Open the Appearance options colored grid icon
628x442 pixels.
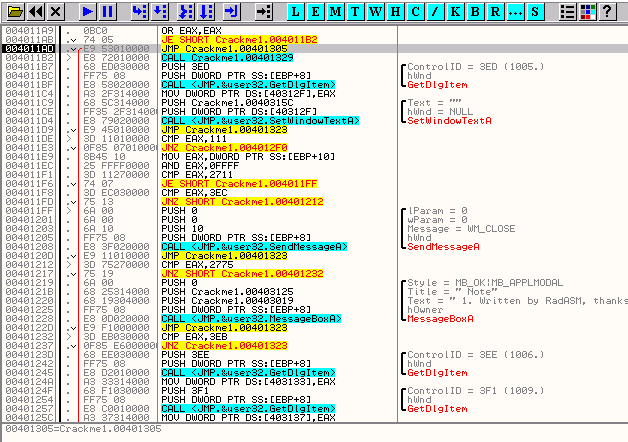[x=587, y=11]
